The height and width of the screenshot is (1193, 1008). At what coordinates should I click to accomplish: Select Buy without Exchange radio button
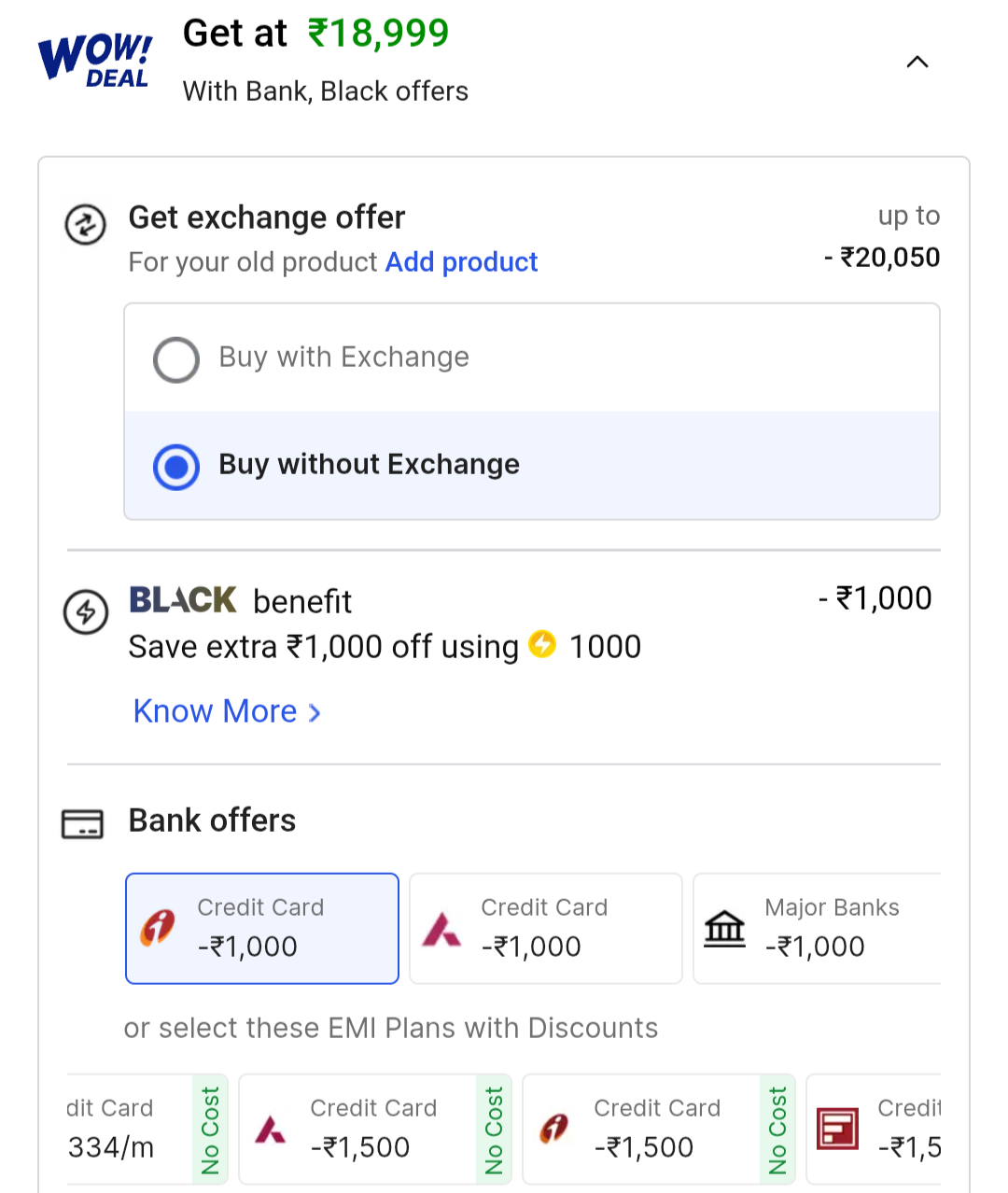click(x=176, y=467)
